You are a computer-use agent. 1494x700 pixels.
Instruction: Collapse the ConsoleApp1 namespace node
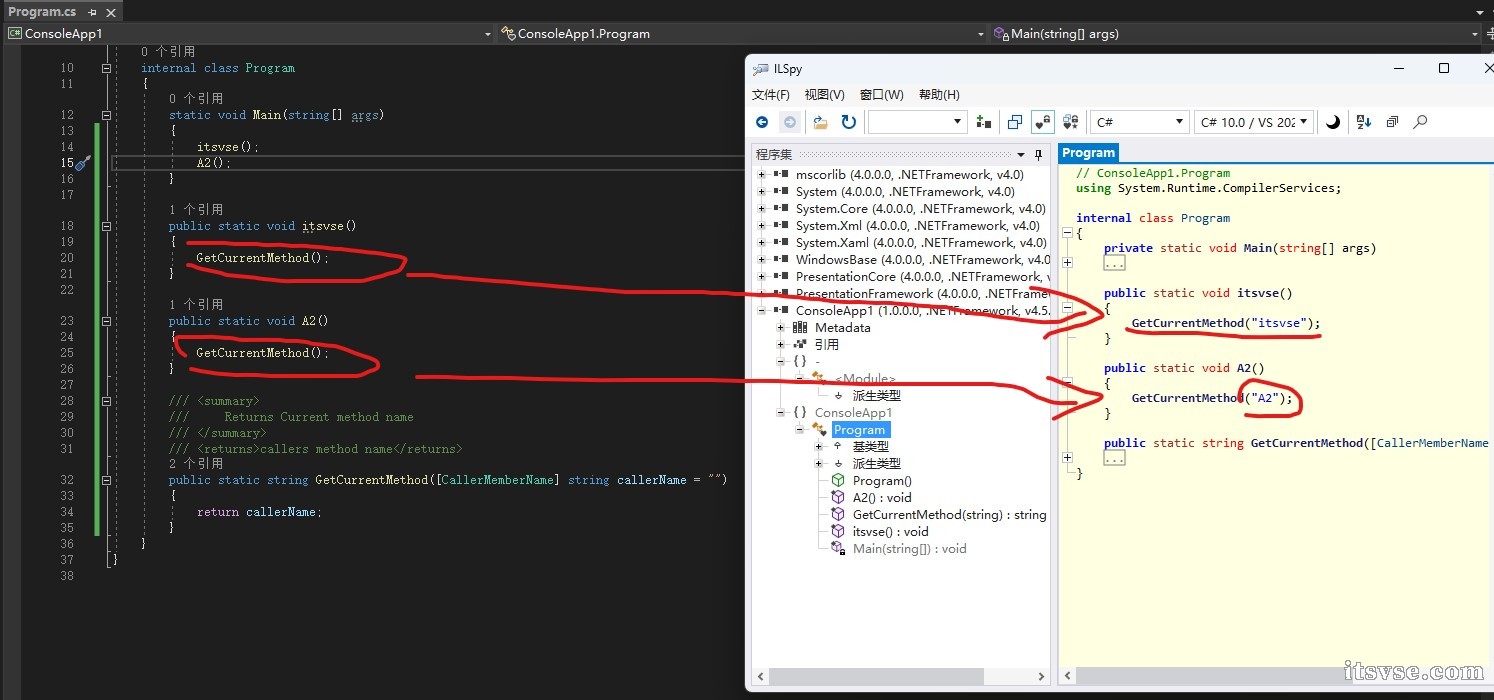tap(781, 413)
